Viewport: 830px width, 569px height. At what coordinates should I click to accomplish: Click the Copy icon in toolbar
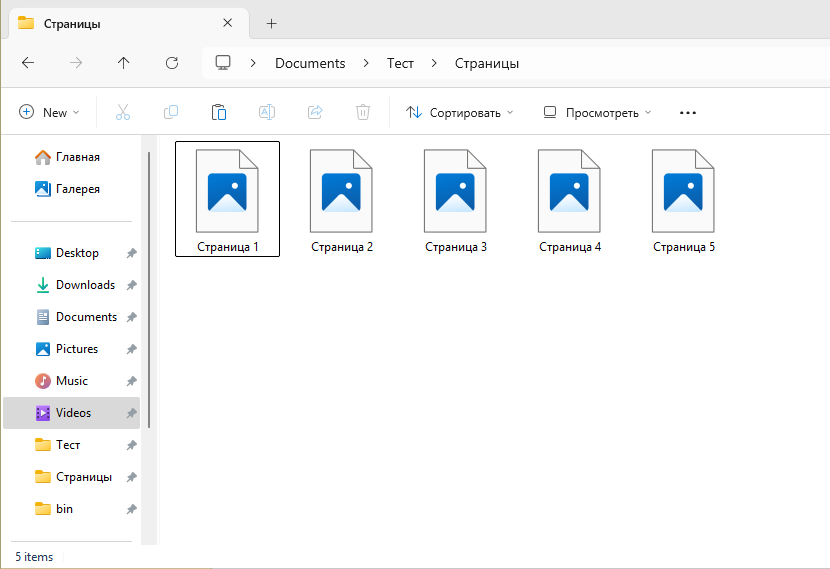[171, 112]
